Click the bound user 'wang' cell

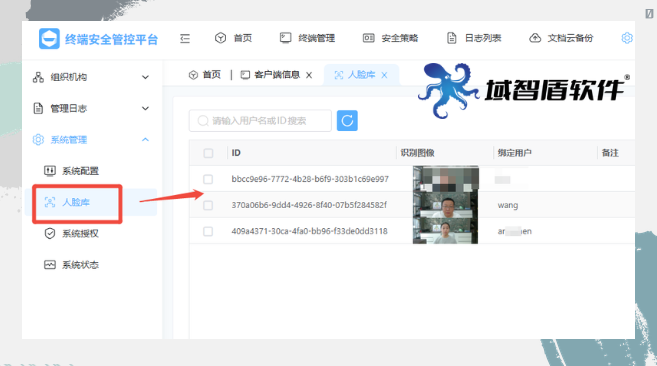508,205
